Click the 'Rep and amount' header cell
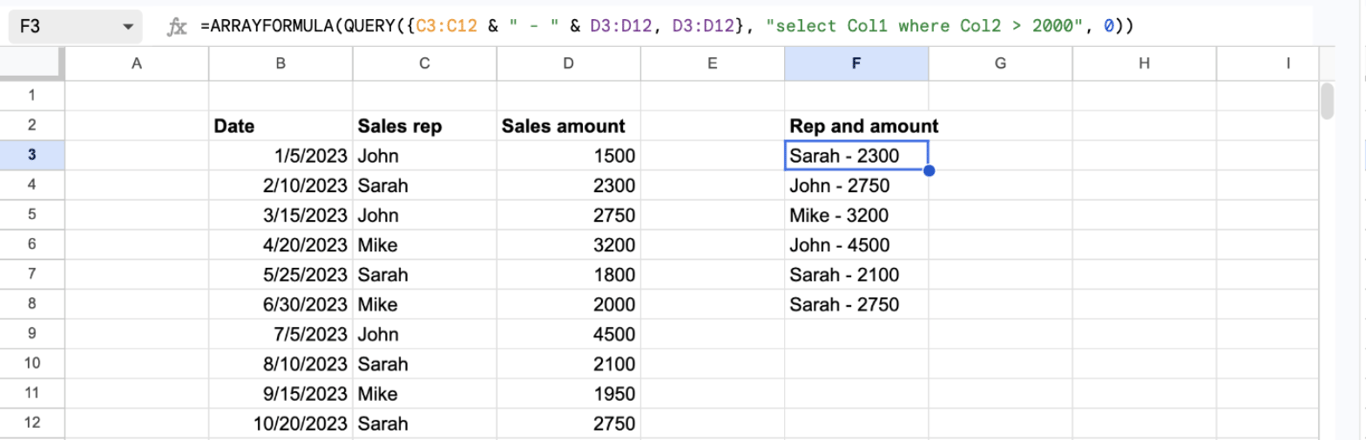 click(x=857, y=126)
